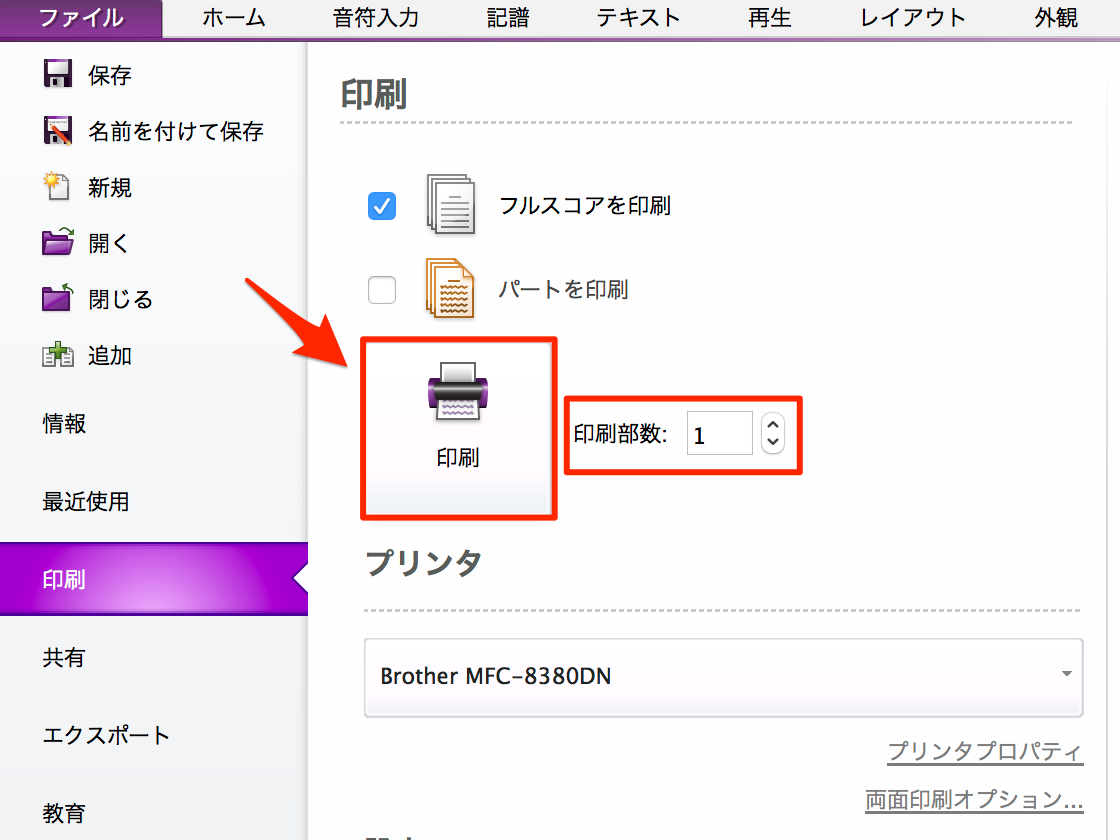Click the 名前を付けて保存 text label
Viewport: 1120px width, 840px height.
(x=176, y=131)
